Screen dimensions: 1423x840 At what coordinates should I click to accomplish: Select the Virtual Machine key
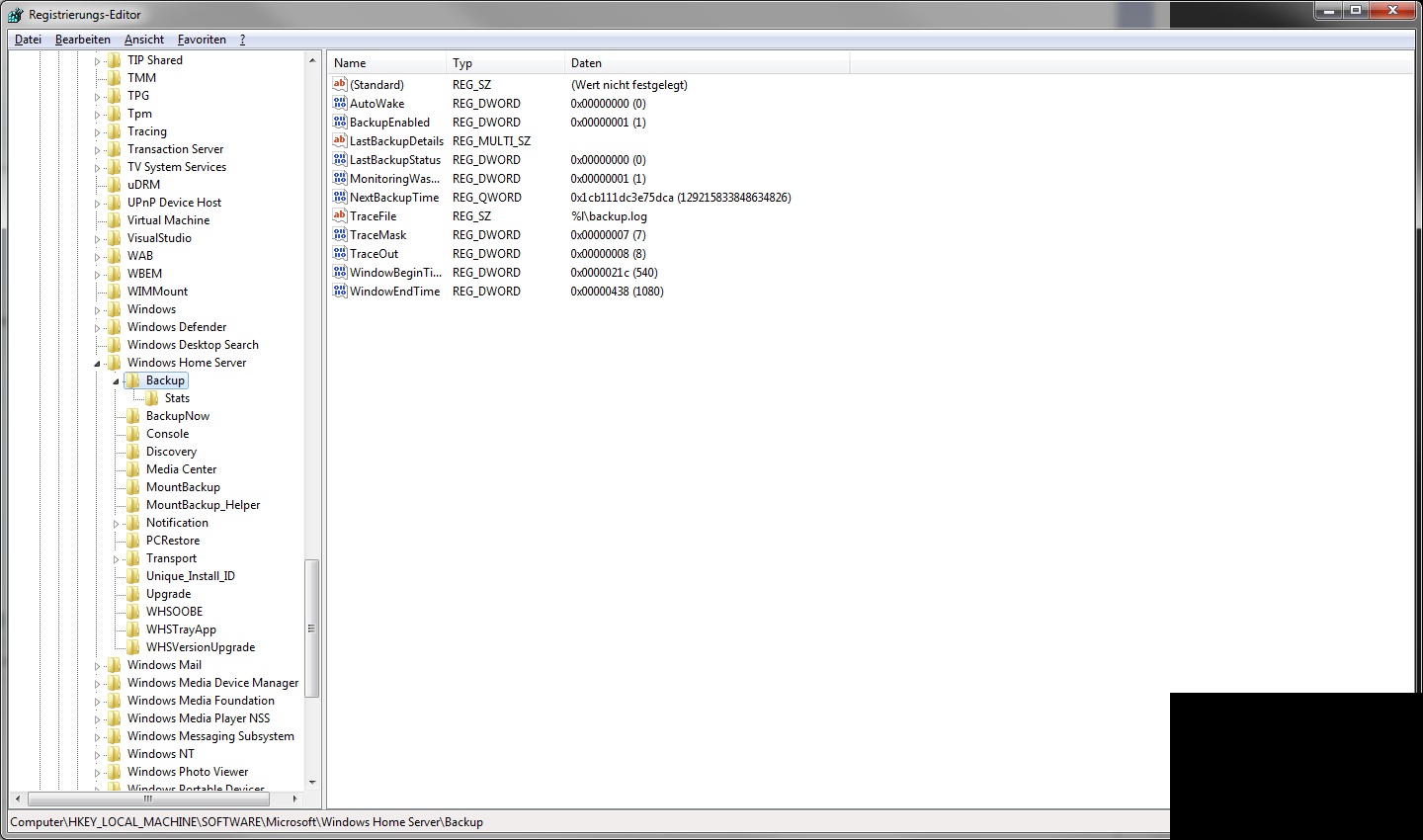(168, 220)
